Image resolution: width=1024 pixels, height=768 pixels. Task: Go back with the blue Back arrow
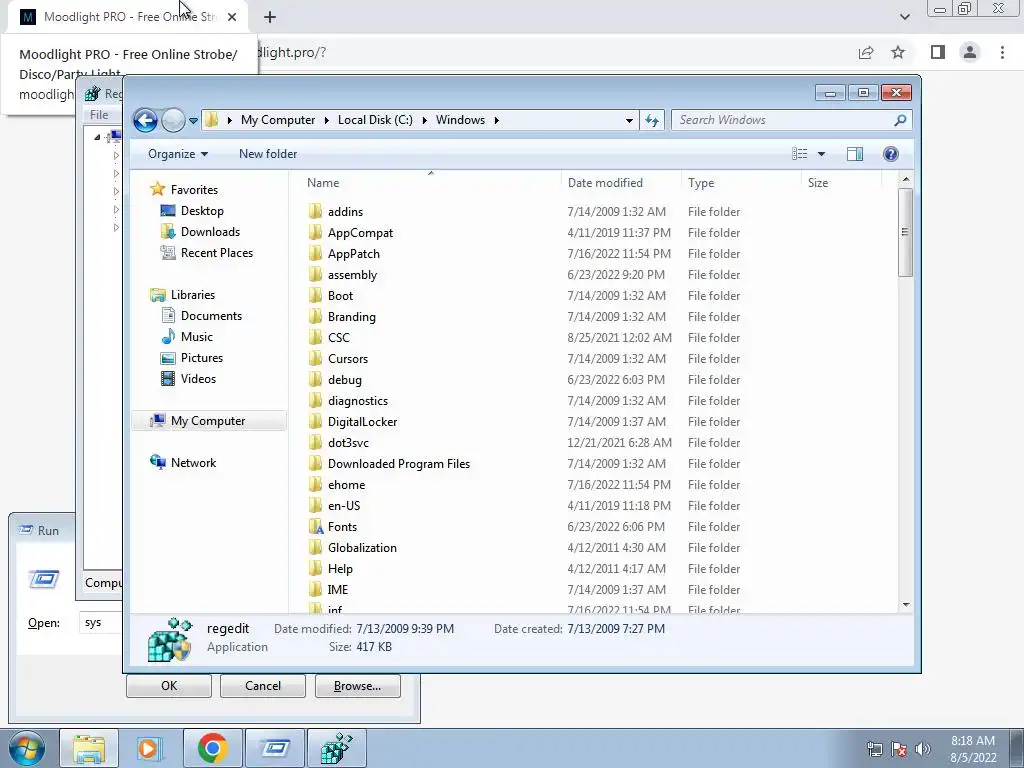[145, 120]
